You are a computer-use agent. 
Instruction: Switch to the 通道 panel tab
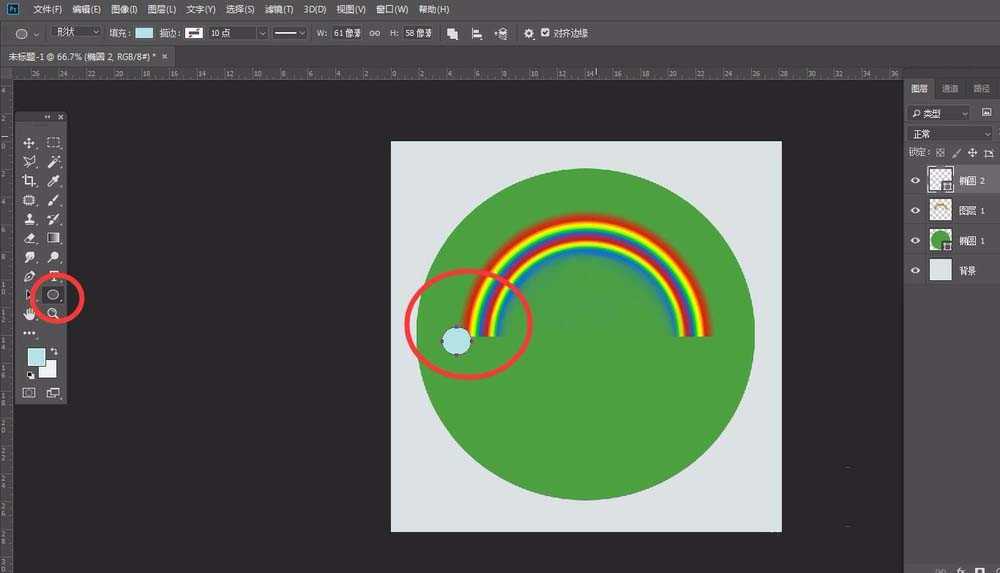[x=950, y=89]
